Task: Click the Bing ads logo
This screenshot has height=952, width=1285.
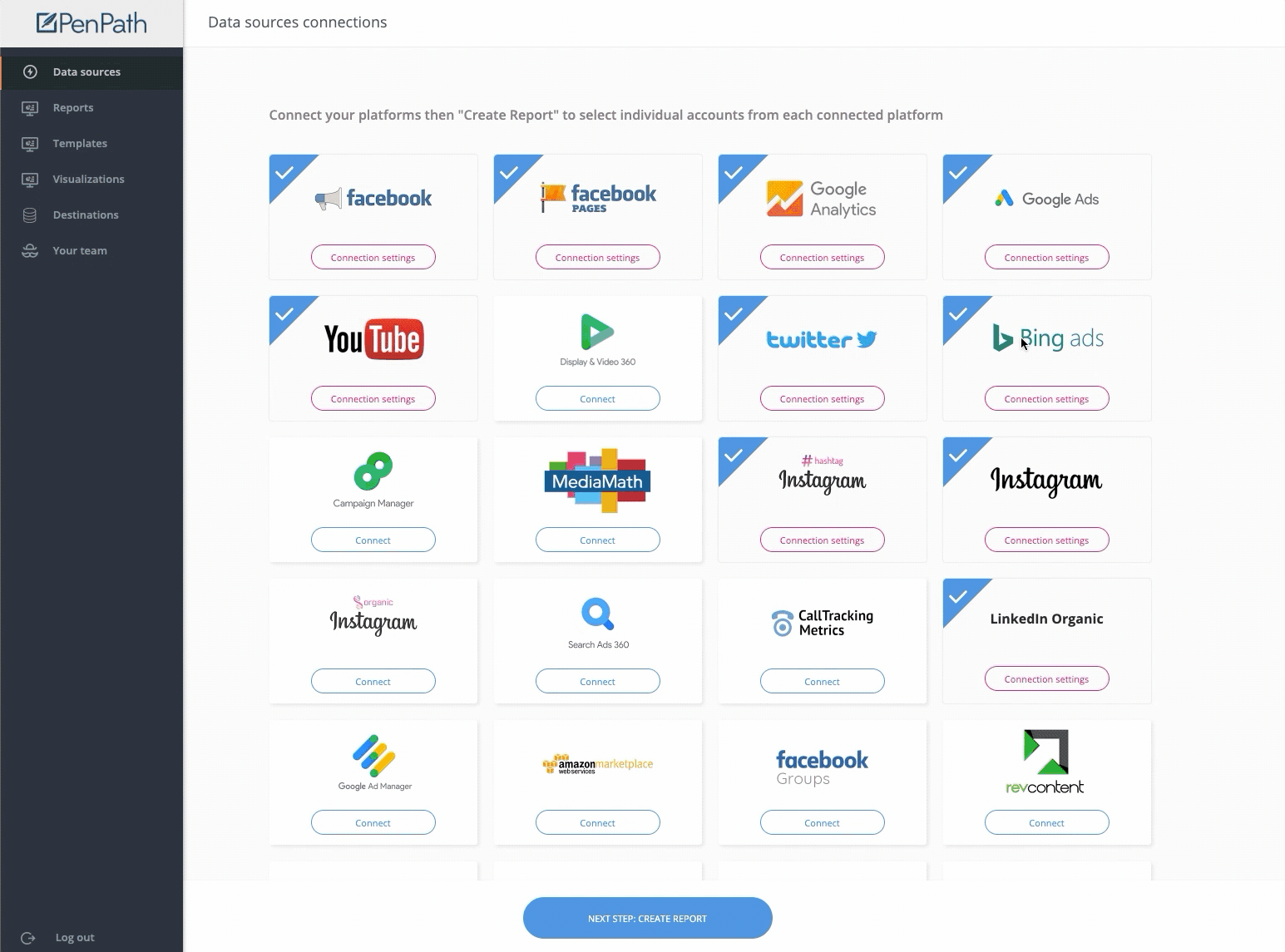Action: [1048, 338]
